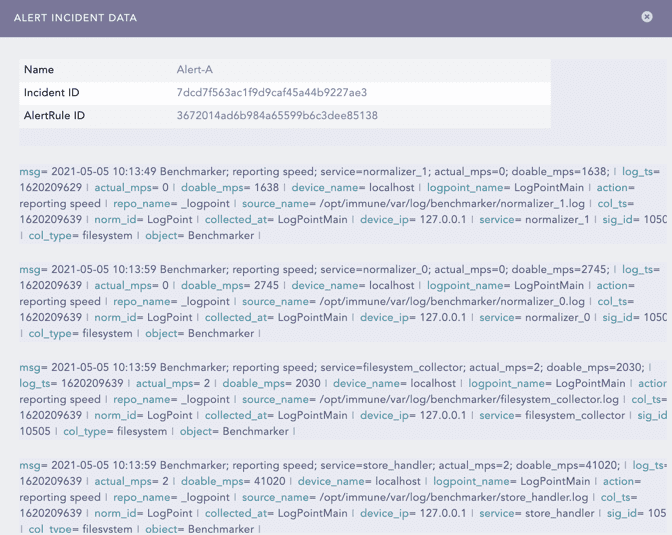672x535 pixels.
Task: Click service field with value normalizer_1
Action: pos(500,219)
